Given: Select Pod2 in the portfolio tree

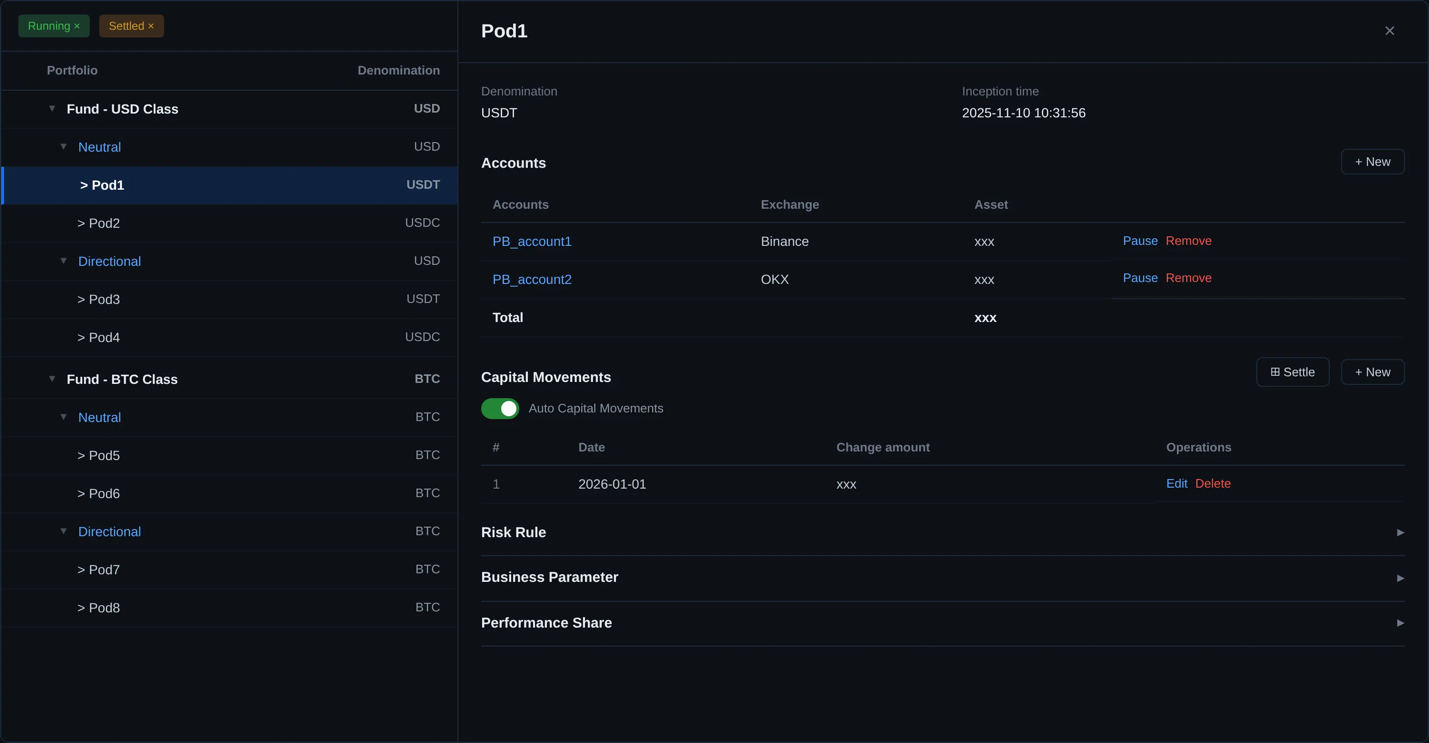Looking at the screenshot, I should [230, 223].
